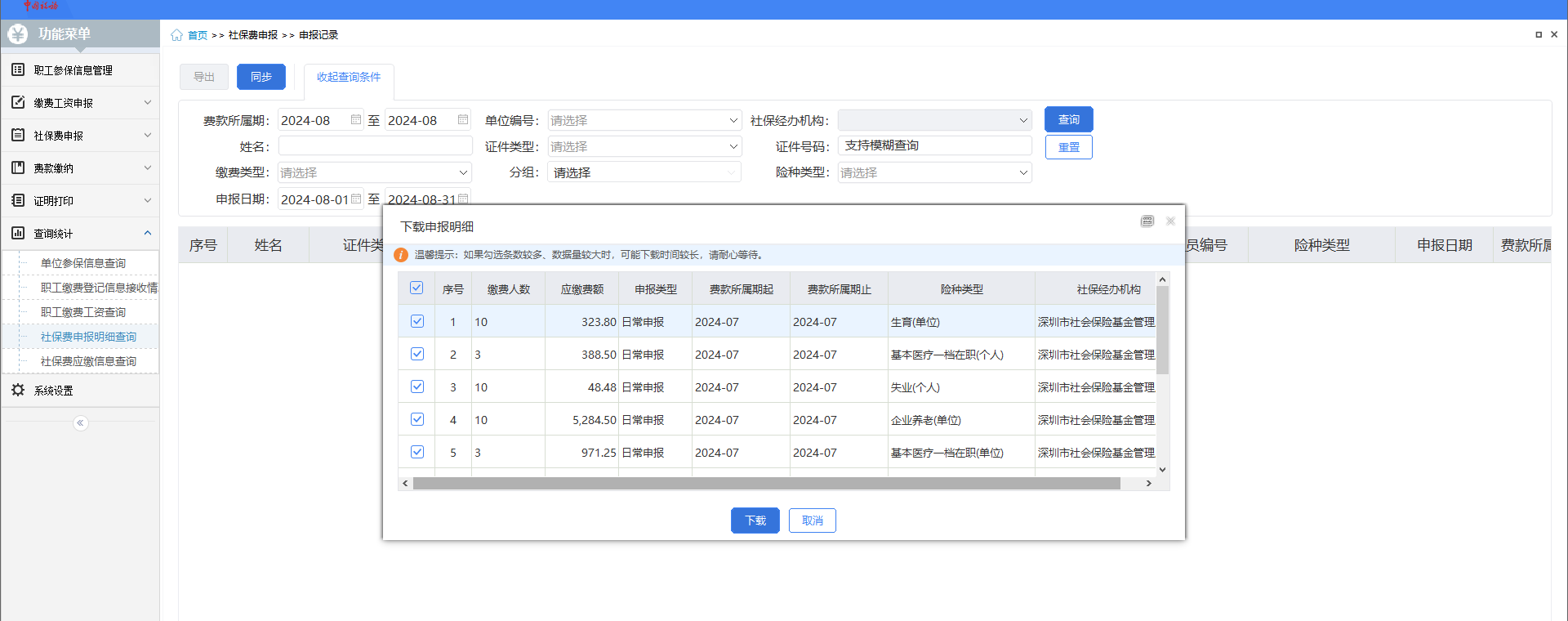This screenshot has height=621, width=1568.
Task: Toggle the select-all header checkbox
Action: 416,288
